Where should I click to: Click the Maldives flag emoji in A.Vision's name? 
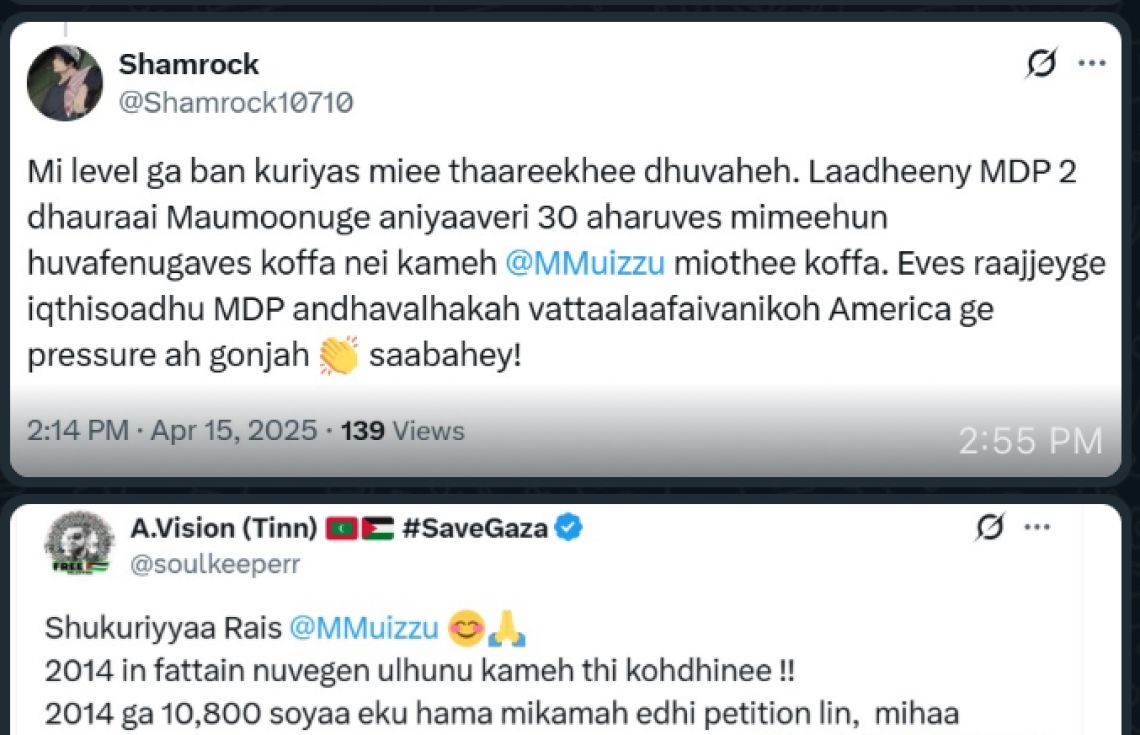[x=342, y=528]
